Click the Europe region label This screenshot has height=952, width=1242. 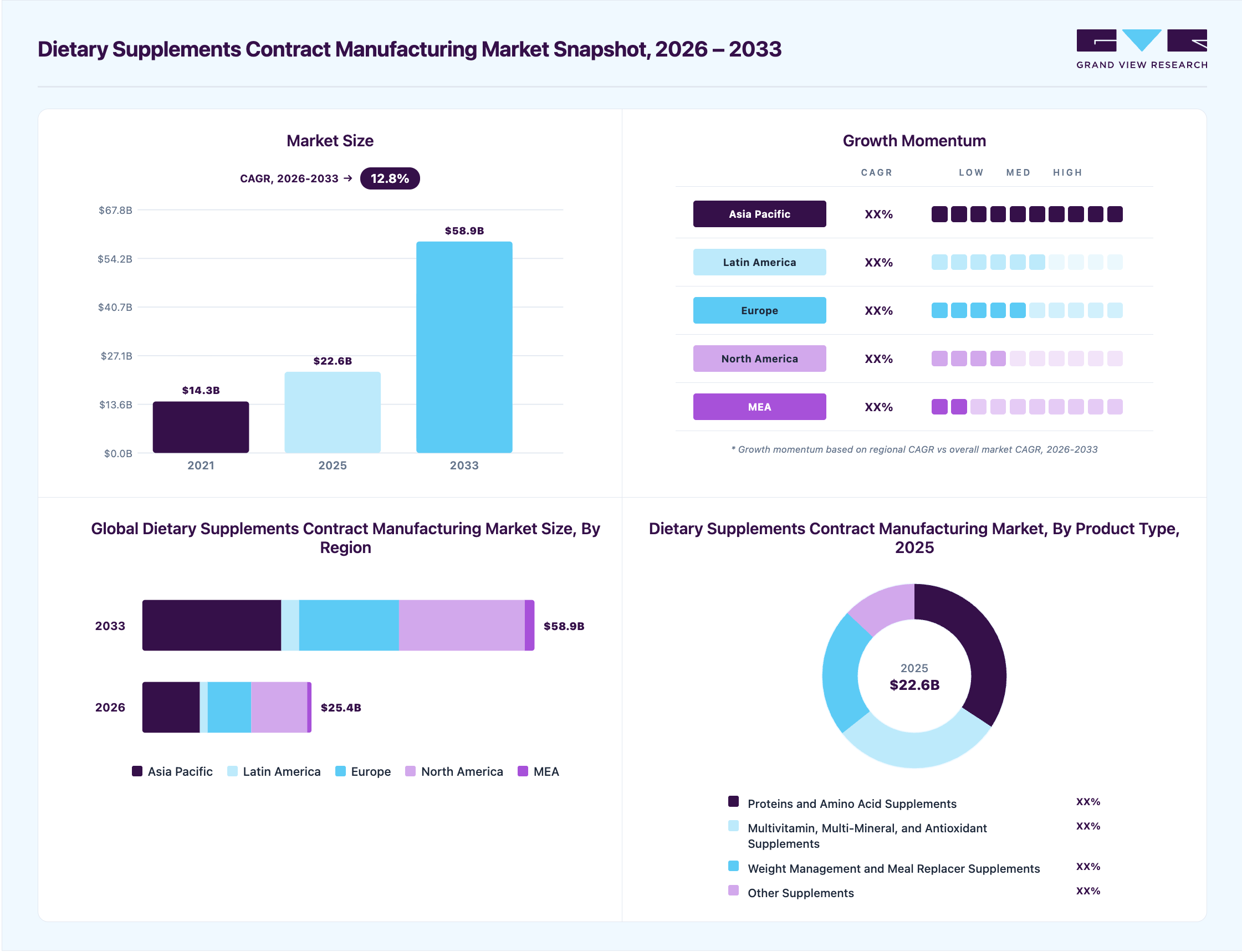pos(759,310)
